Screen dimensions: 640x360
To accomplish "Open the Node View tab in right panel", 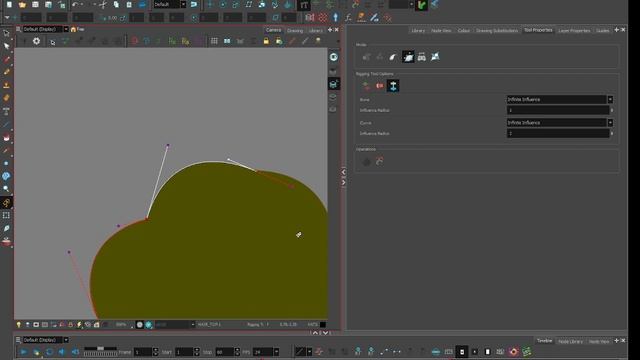I will (441, 30).
